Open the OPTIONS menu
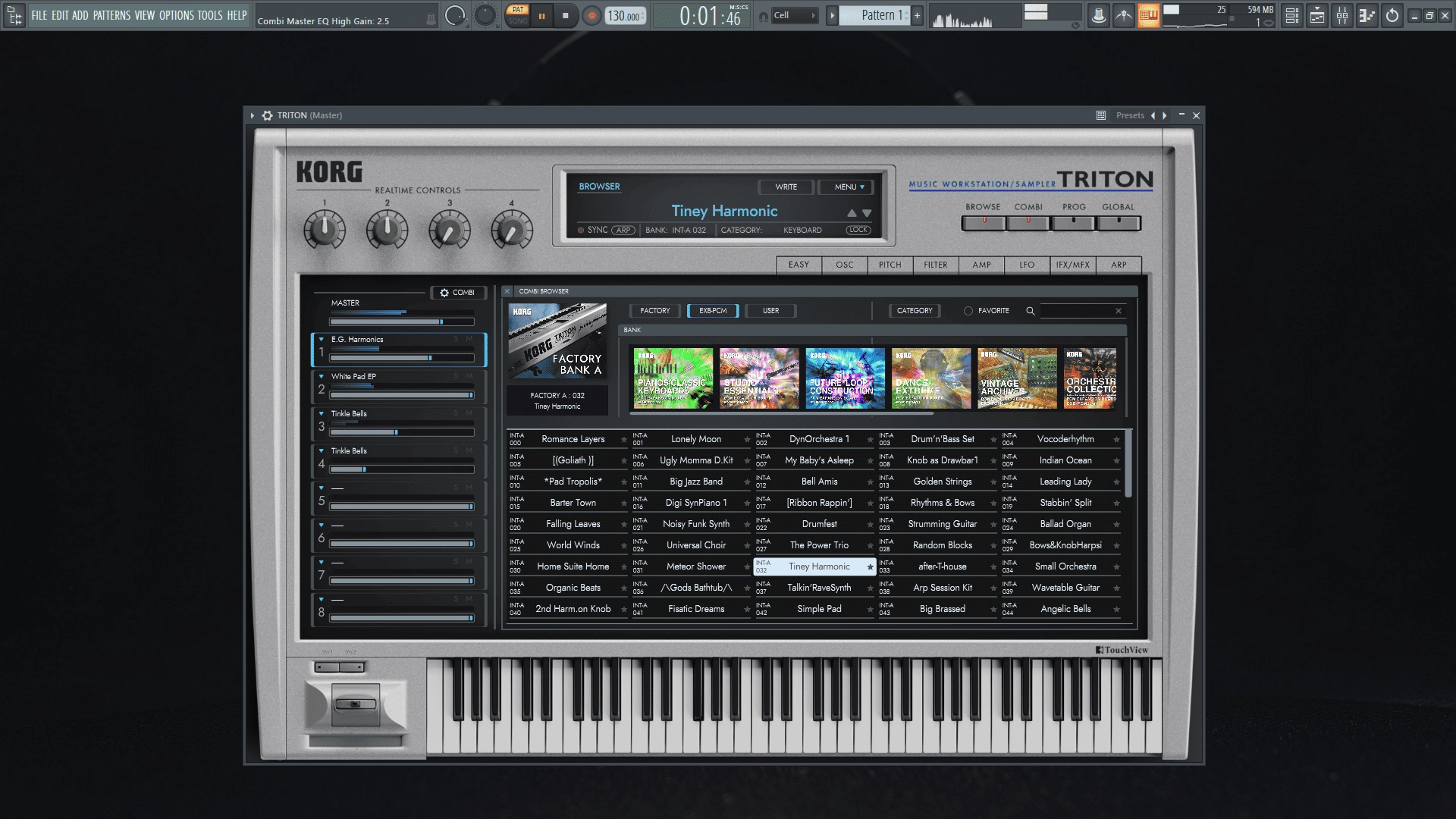1456x819 pixels. (176, 15)
